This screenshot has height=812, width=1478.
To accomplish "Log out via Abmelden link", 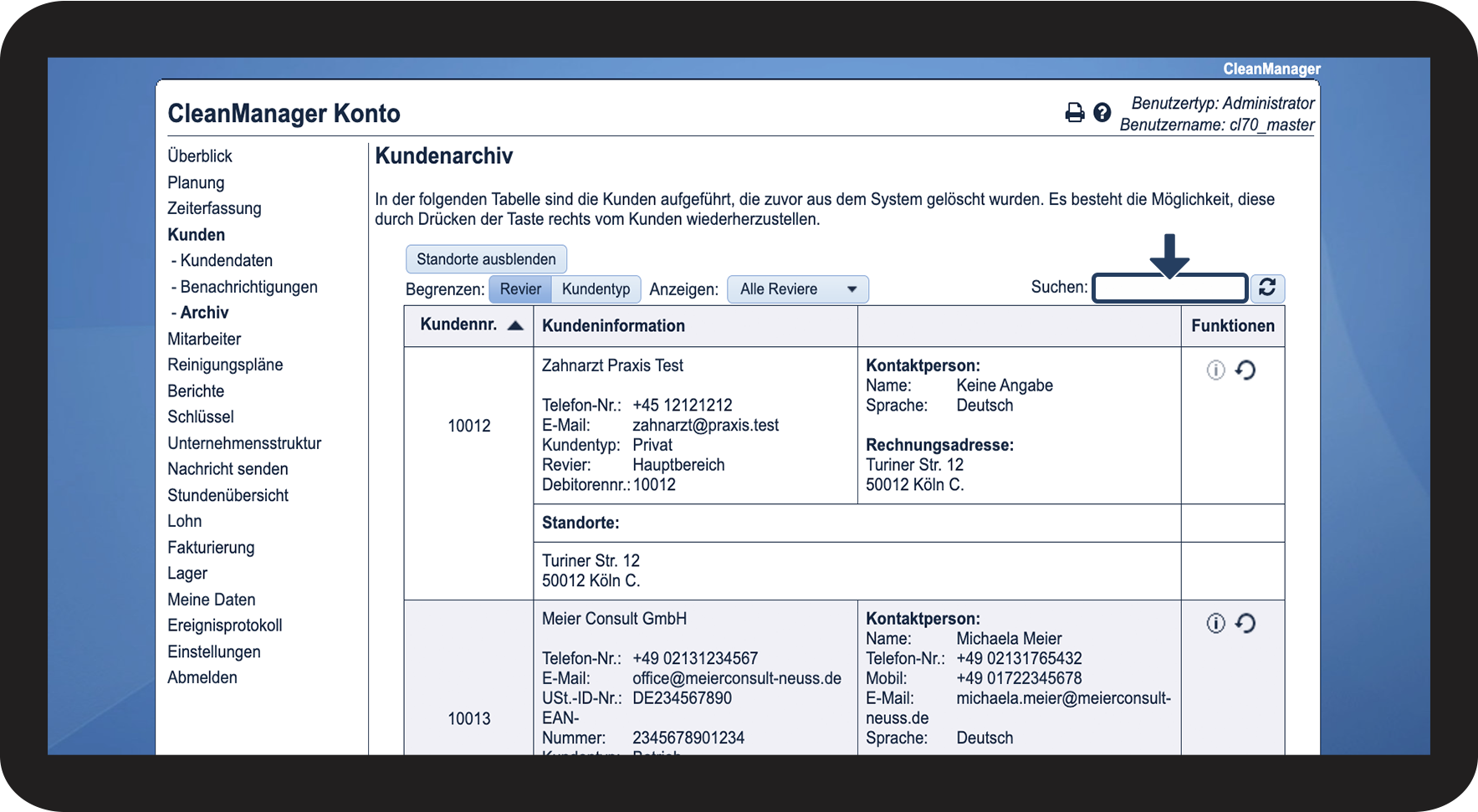I will pos(202,677).
